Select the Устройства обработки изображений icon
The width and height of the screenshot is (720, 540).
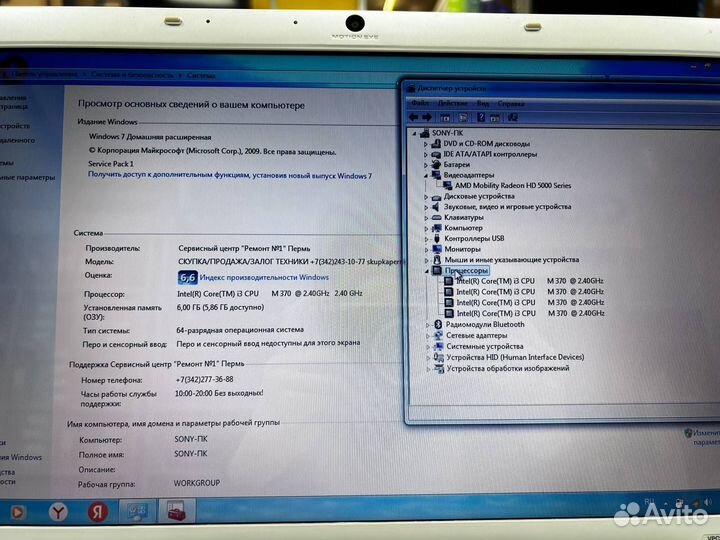tap(439, 368)
